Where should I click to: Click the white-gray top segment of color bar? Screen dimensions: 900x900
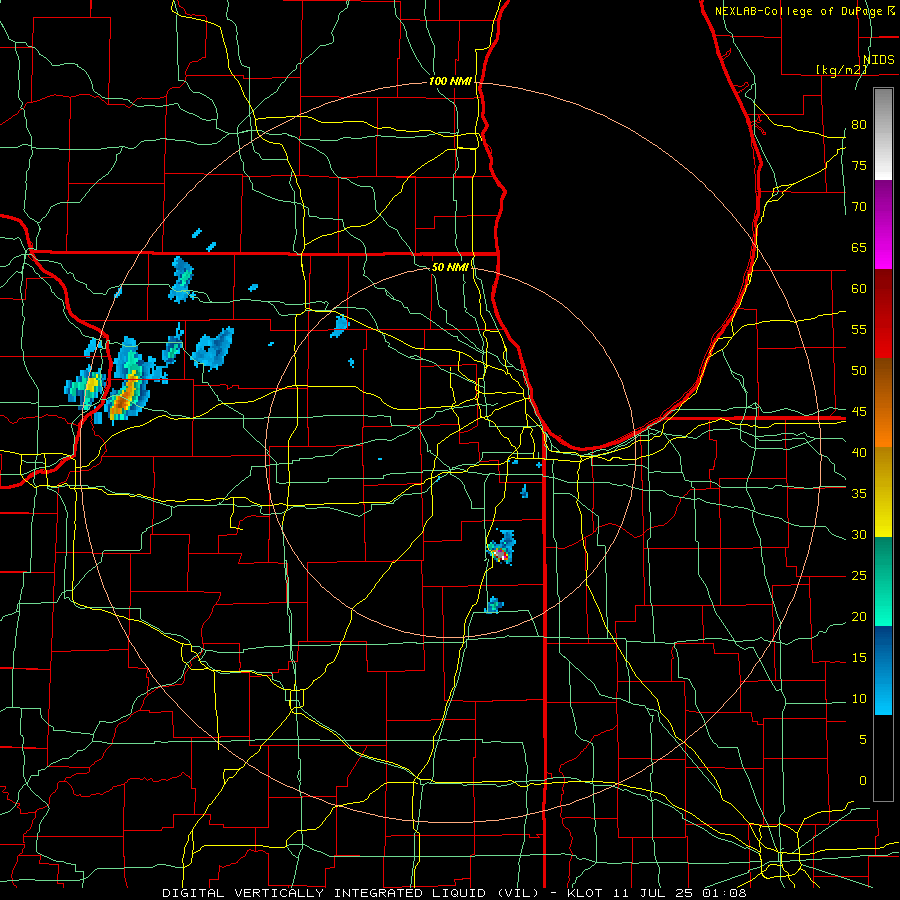click(883, 134)
